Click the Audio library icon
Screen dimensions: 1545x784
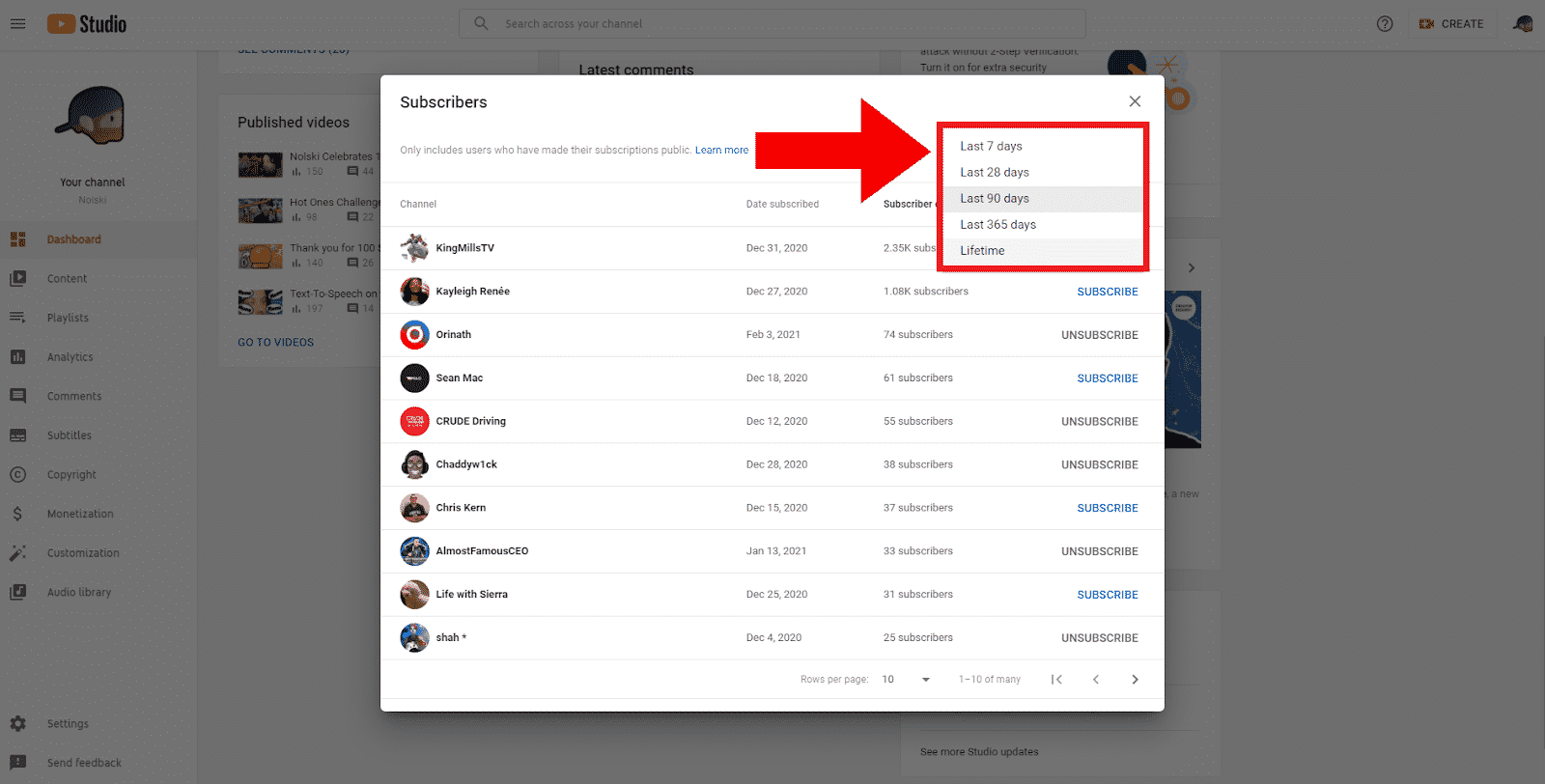click(x=17, y=593)
